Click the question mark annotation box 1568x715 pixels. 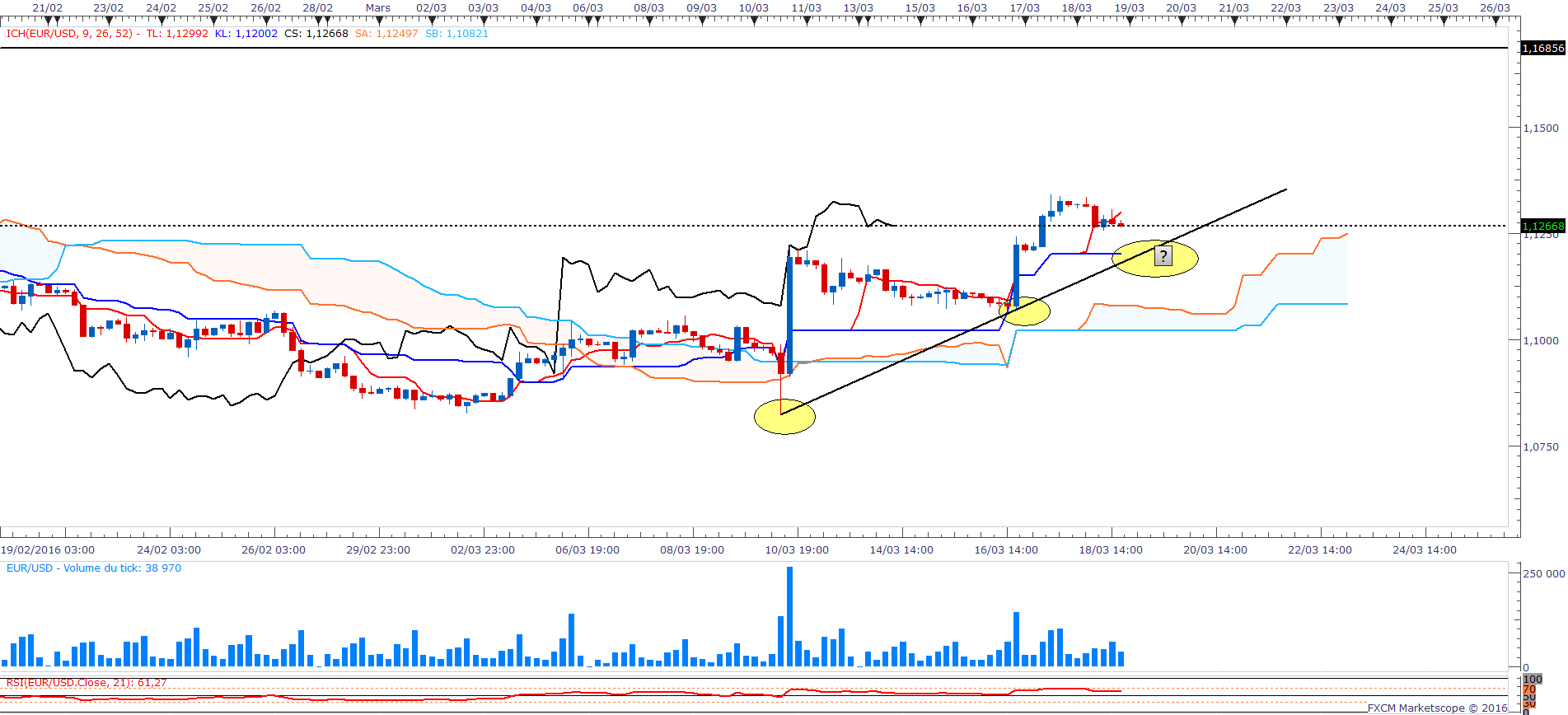[x=1163, y=256]
